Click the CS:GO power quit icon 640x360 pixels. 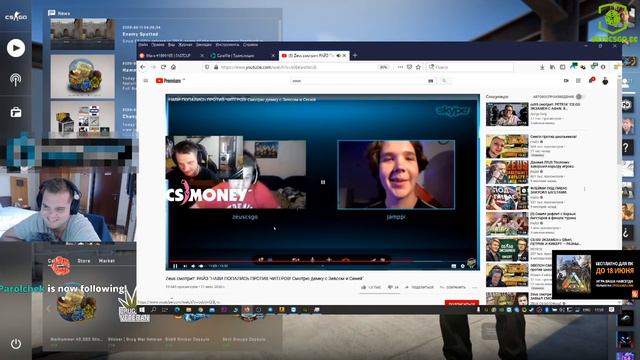click(x=16, y=344)
